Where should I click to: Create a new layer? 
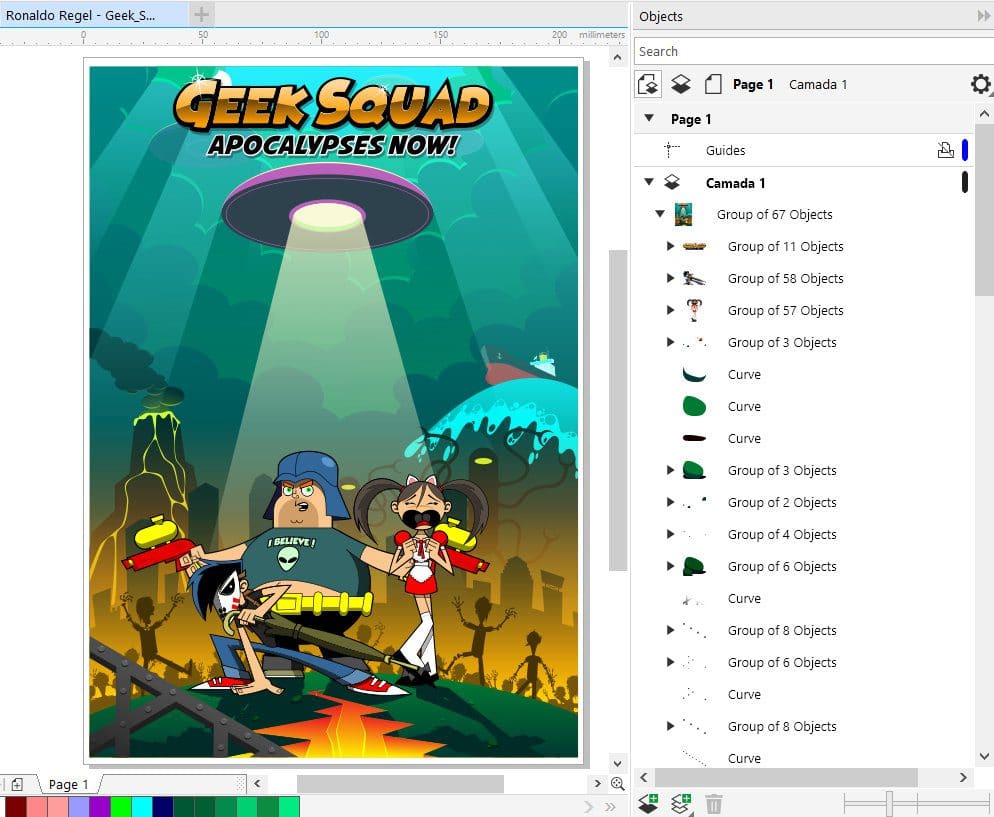point(651,803)
